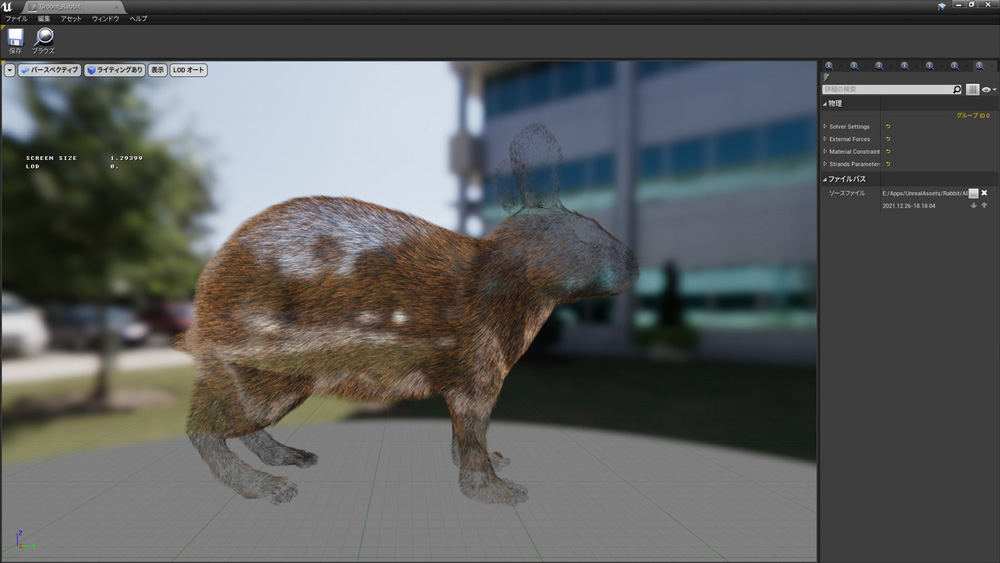Open the ヘルプ menu
This screenshot has height=563, width=1000.
click(138, 19)
